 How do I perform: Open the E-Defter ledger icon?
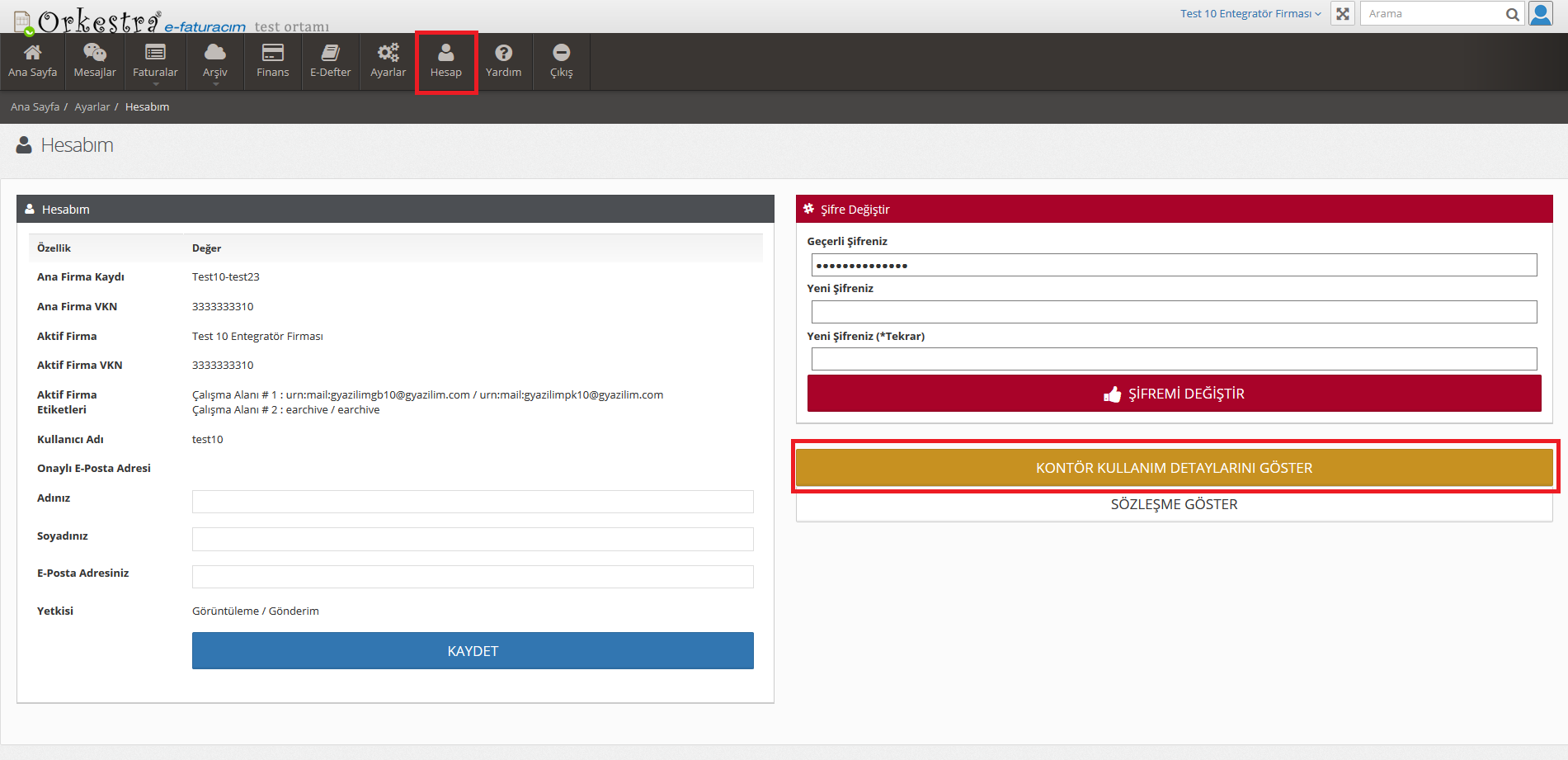[x=330, y=53]
